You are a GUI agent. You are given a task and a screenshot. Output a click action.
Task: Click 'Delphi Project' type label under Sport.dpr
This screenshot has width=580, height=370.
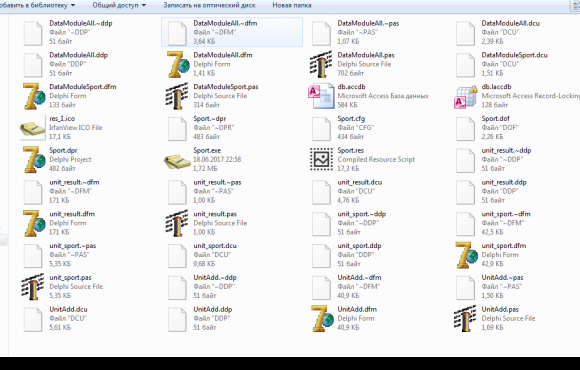click(70, 159)
